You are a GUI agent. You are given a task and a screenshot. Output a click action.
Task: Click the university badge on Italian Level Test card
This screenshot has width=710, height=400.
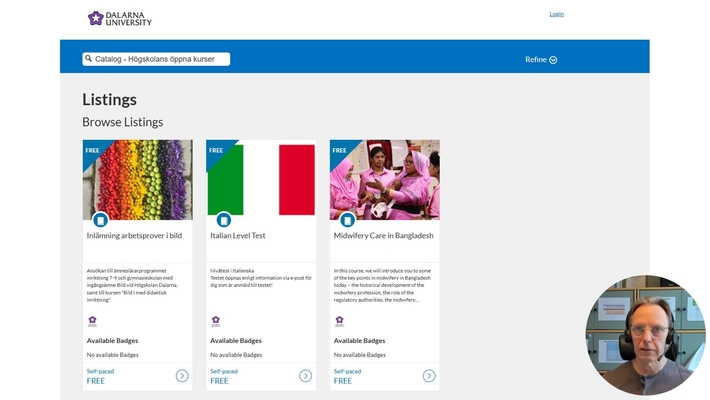click(x=216, y=321)
